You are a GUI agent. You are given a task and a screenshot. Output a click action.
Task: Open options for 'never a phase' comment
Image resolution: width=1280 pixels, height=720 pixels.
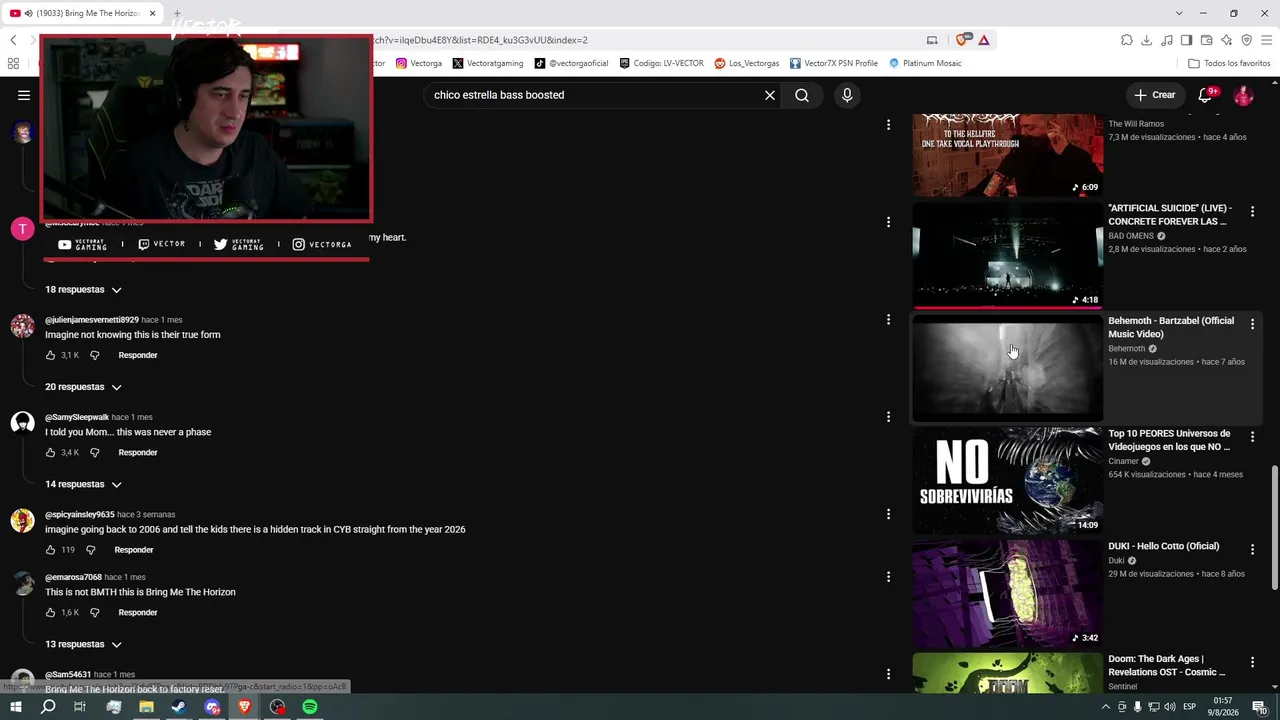888,417
